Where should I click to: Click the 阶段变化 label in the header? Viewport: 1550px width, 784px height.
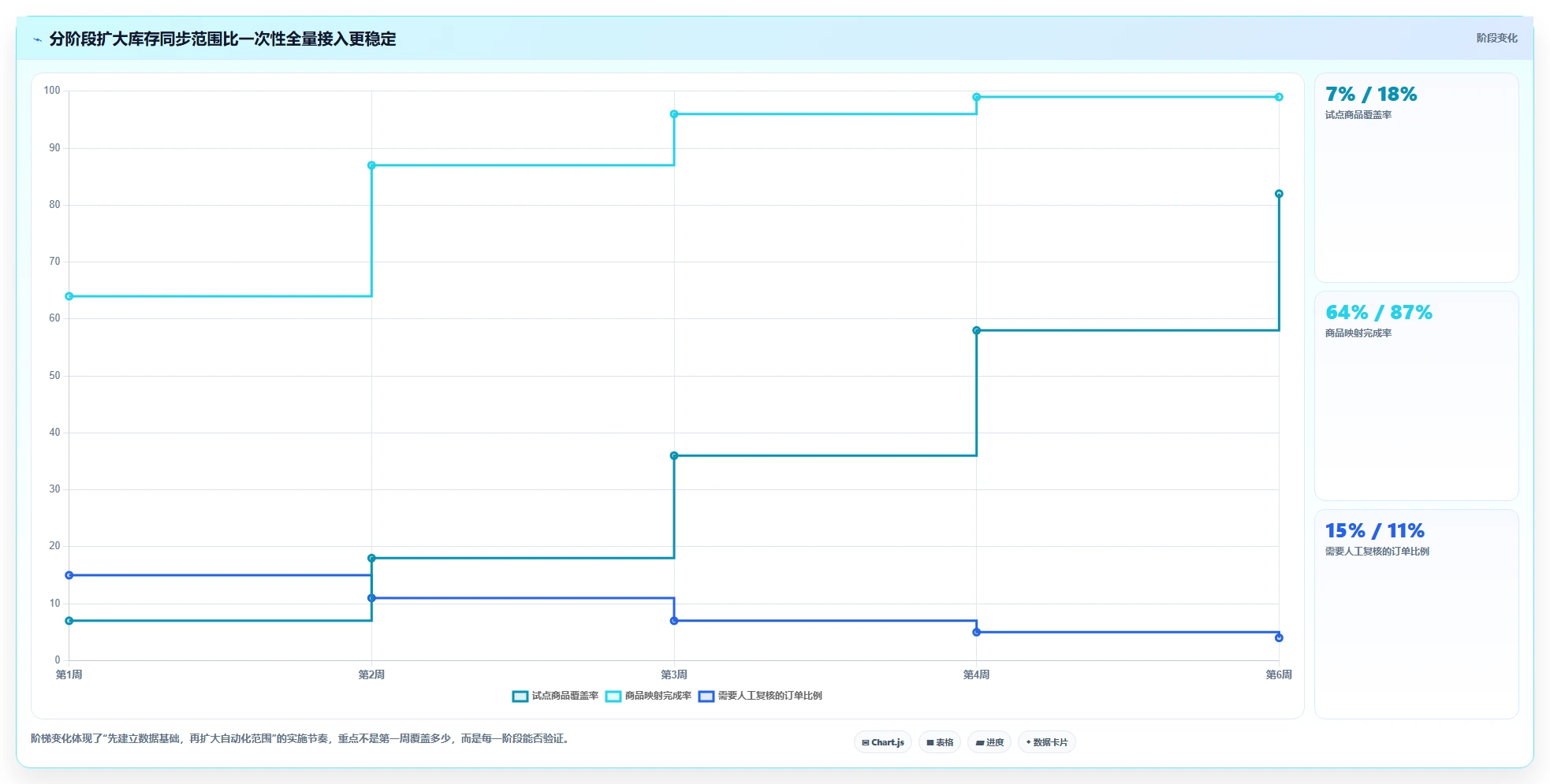tap(1496, 38)
